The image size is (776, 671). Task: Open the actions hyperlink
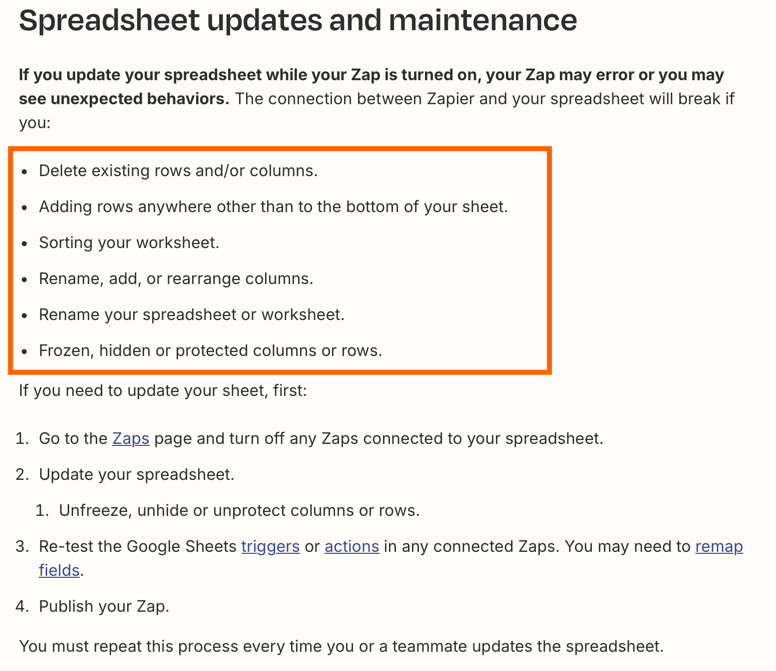point(352,546)
